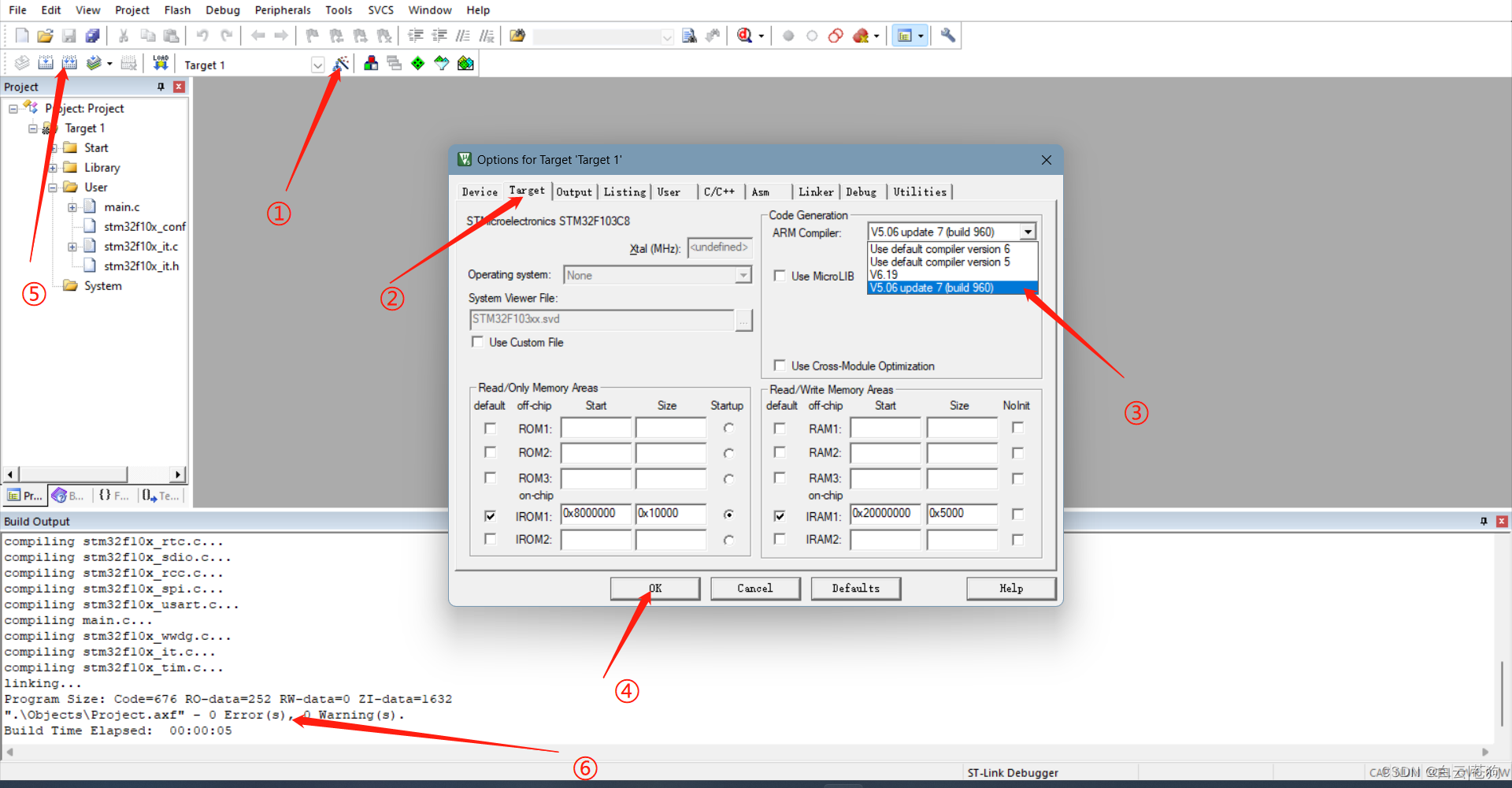Collapse the User folder in project tree

(53, 188)
